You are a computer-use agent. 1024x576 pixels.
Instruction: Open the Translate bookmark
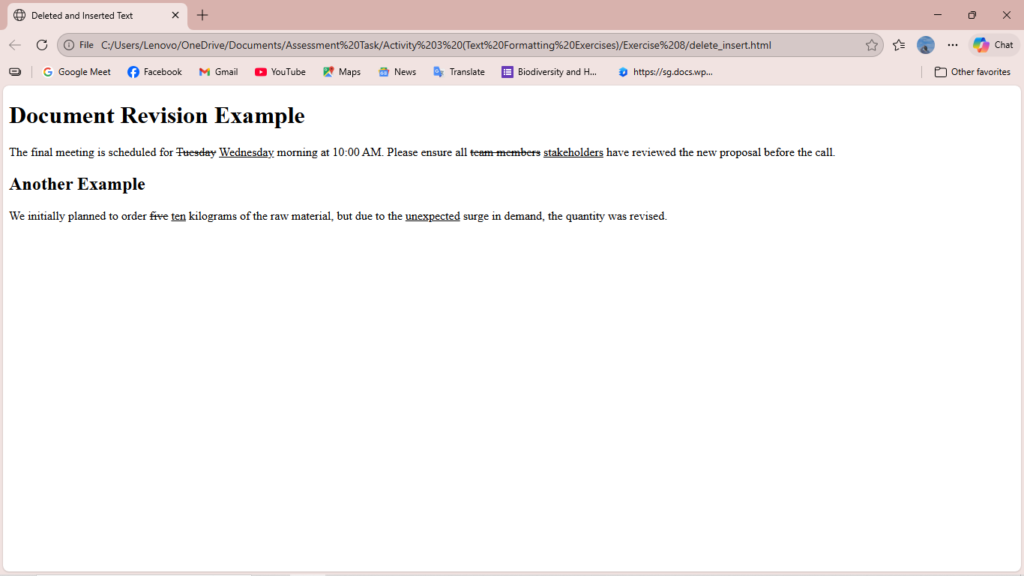click(x=459, y=72)
